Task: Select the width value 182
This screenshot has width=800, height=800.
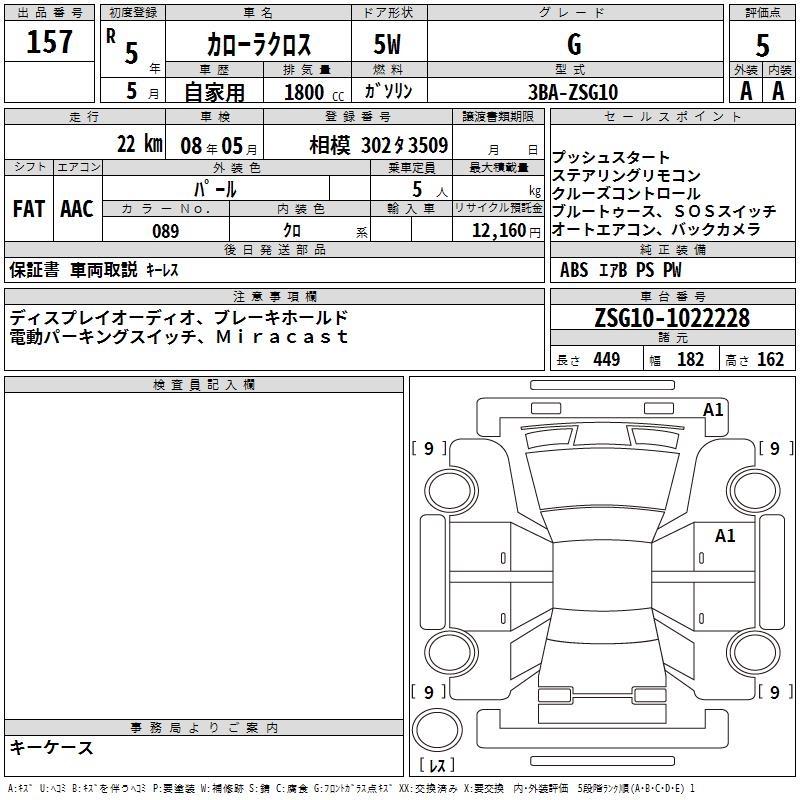Action: 690,359
